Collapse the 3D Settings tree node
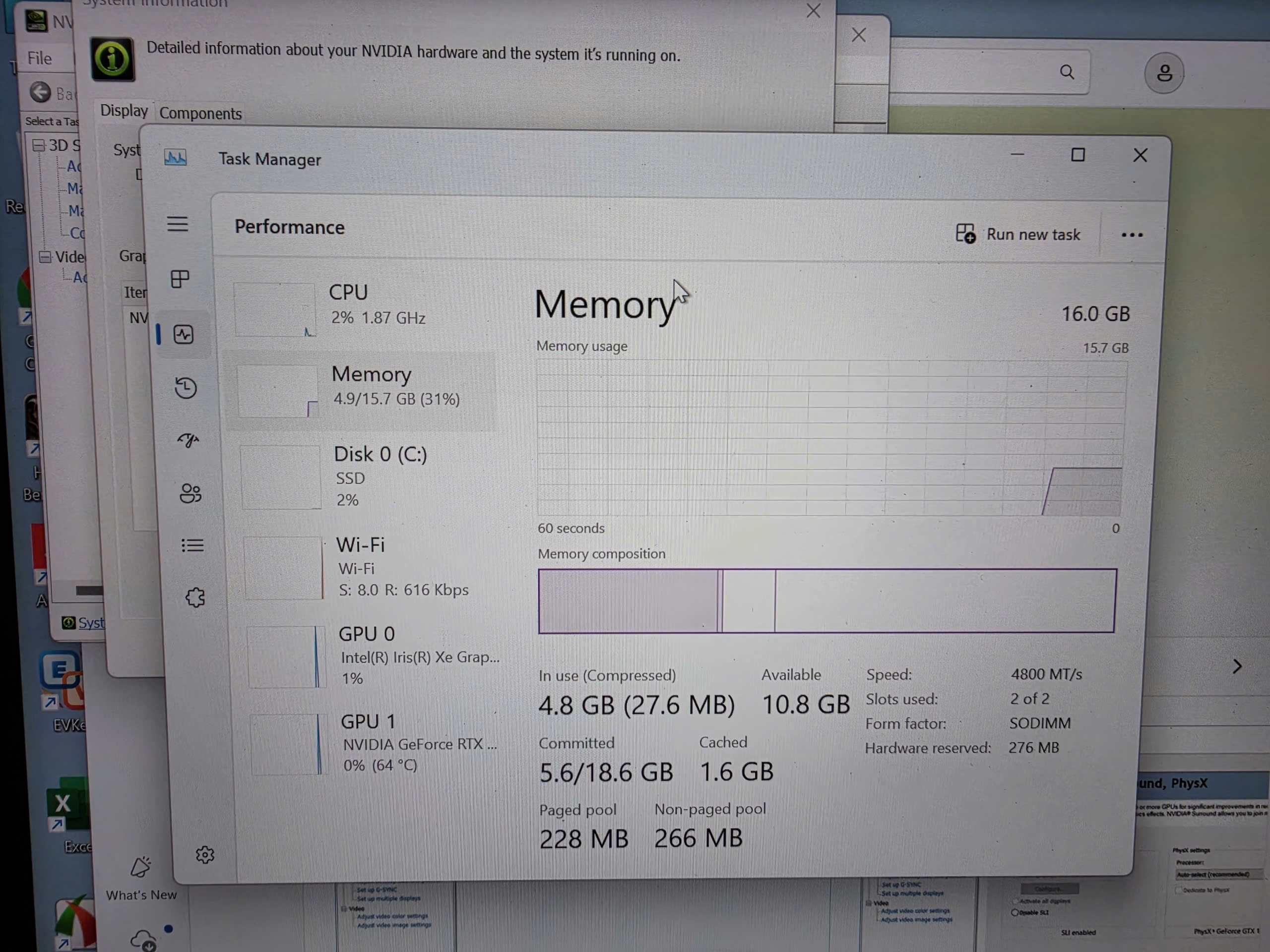The image size is (1270, 952). click(39, 145)
